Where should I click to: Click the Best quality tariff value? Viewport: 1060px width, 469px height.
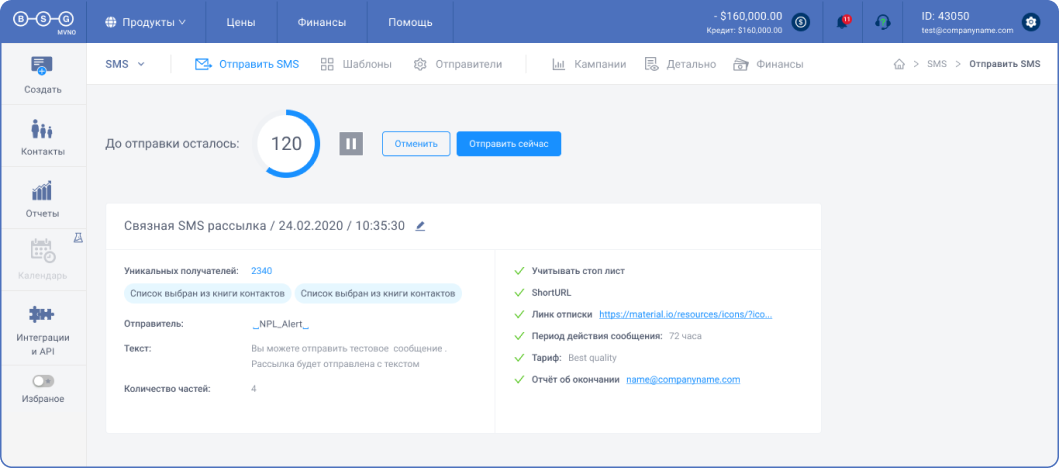point(592,357)
